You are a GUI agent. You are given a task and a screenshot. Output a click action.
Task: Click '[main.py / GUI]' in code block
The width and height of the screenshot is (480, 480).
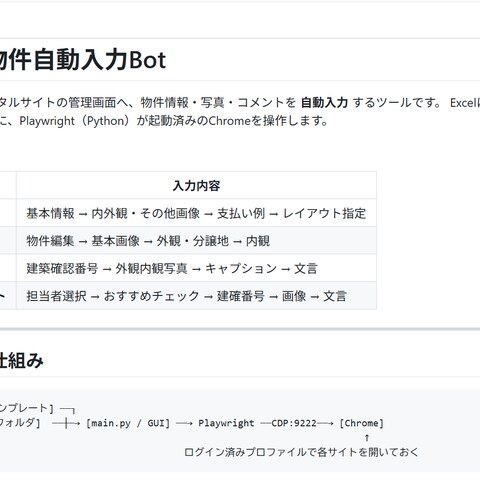pyautogui.click(x=128, y=423)
